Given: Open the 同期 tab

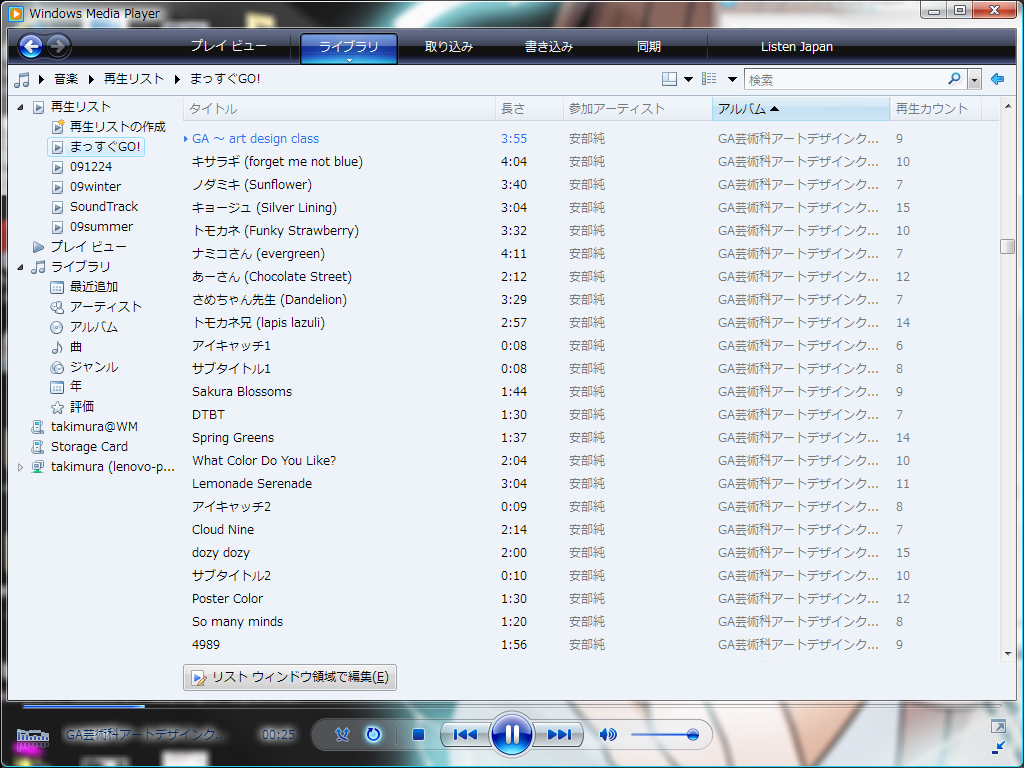Looking at the screenshot, I should point(648,46).
